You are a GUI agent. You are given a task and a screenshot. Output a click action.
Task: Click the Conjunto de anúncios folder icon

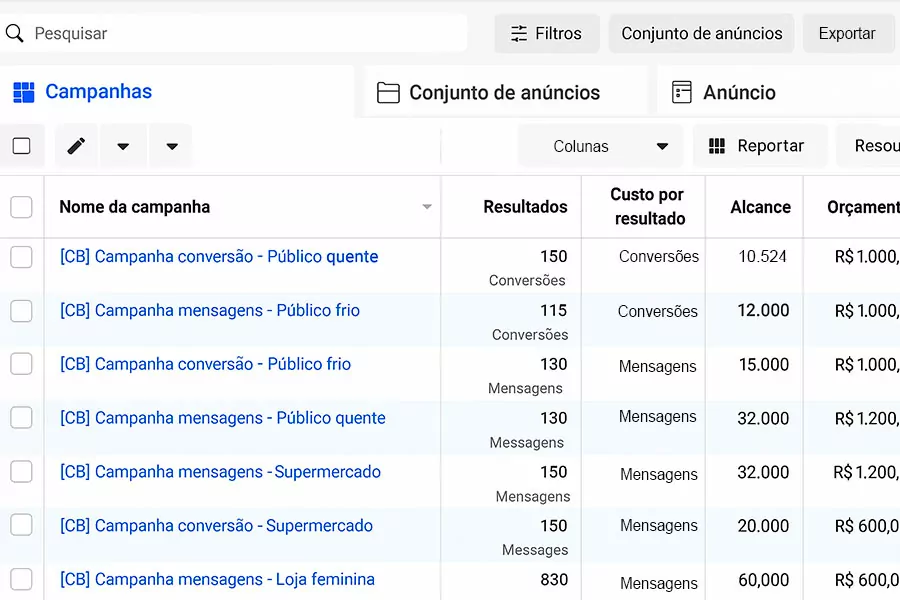point(388,92)
